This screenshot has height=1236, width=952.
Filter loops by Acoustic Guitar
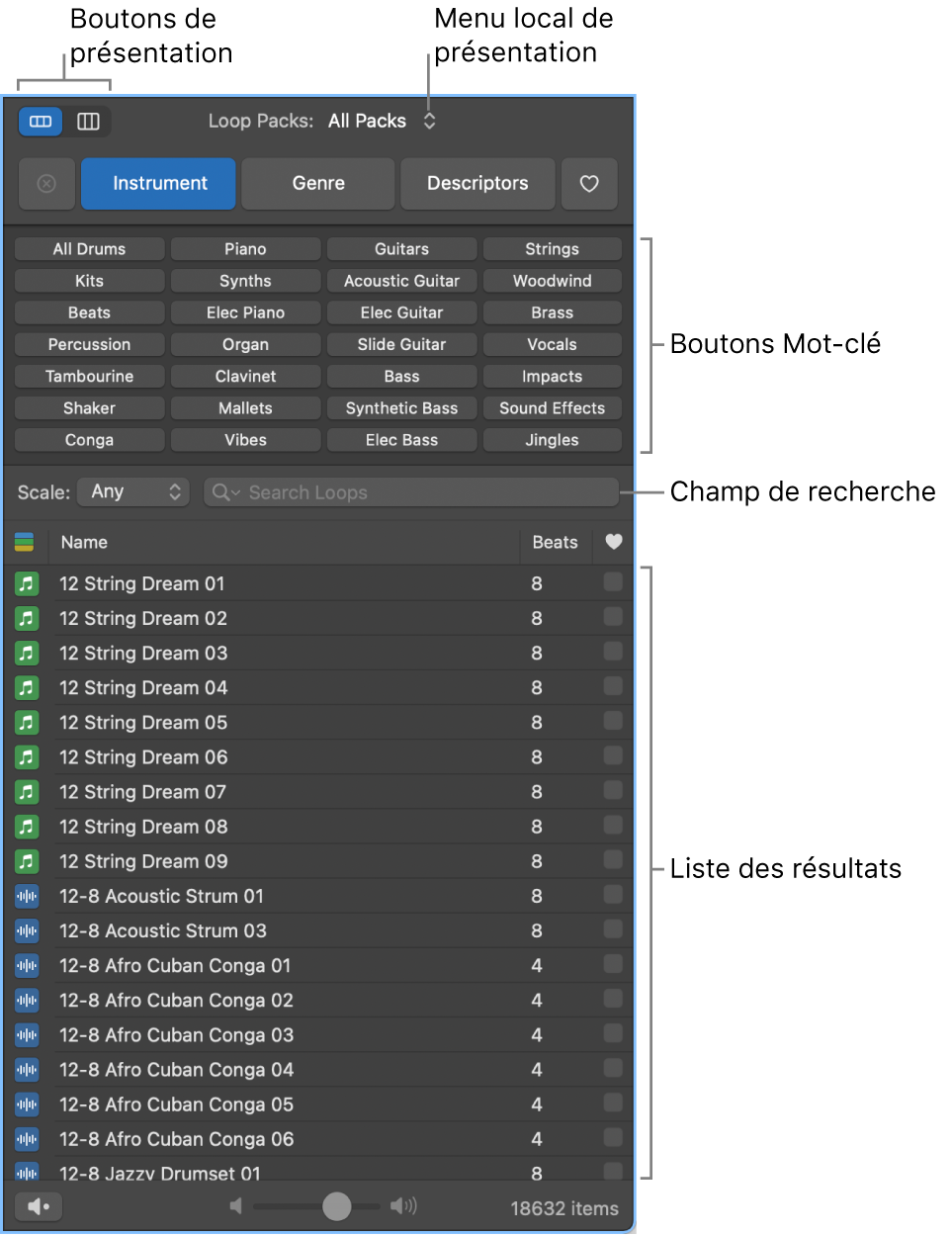[x=401, y=281]
